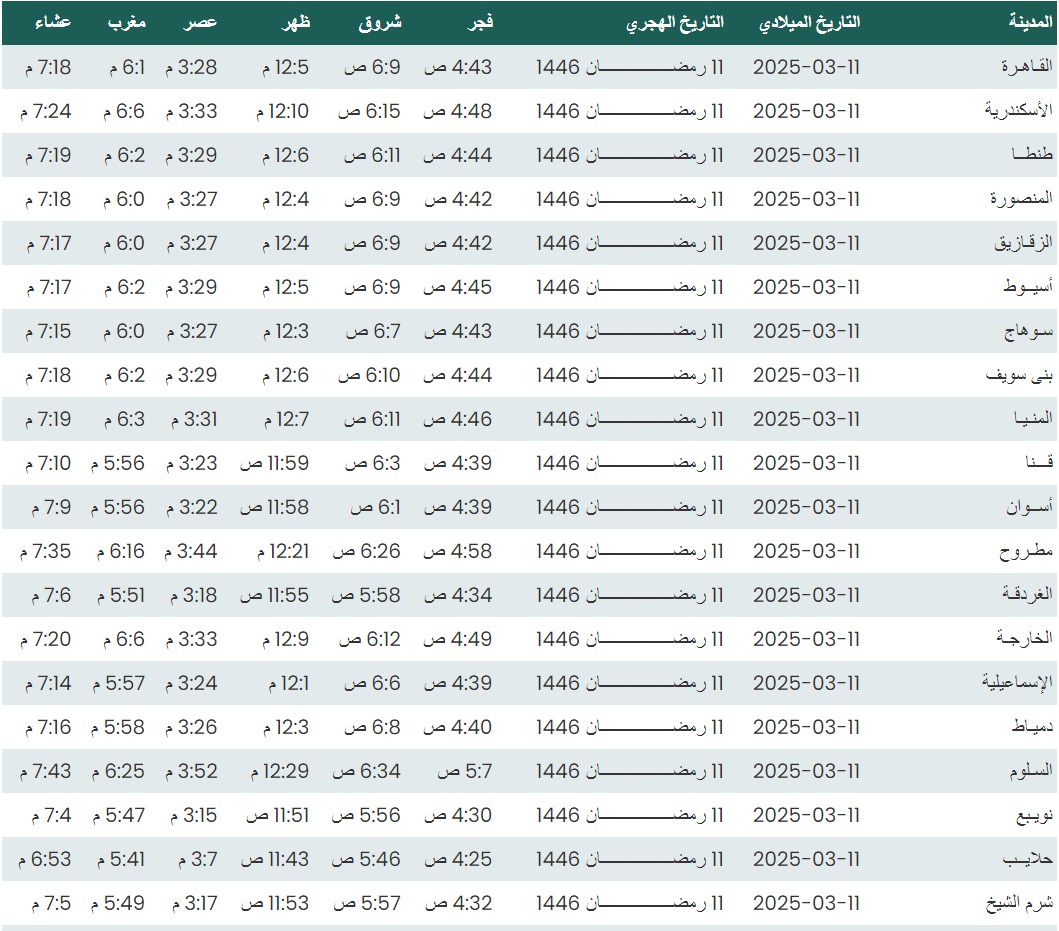
Task: Click the ظهر column header
Action: (295, 22)
